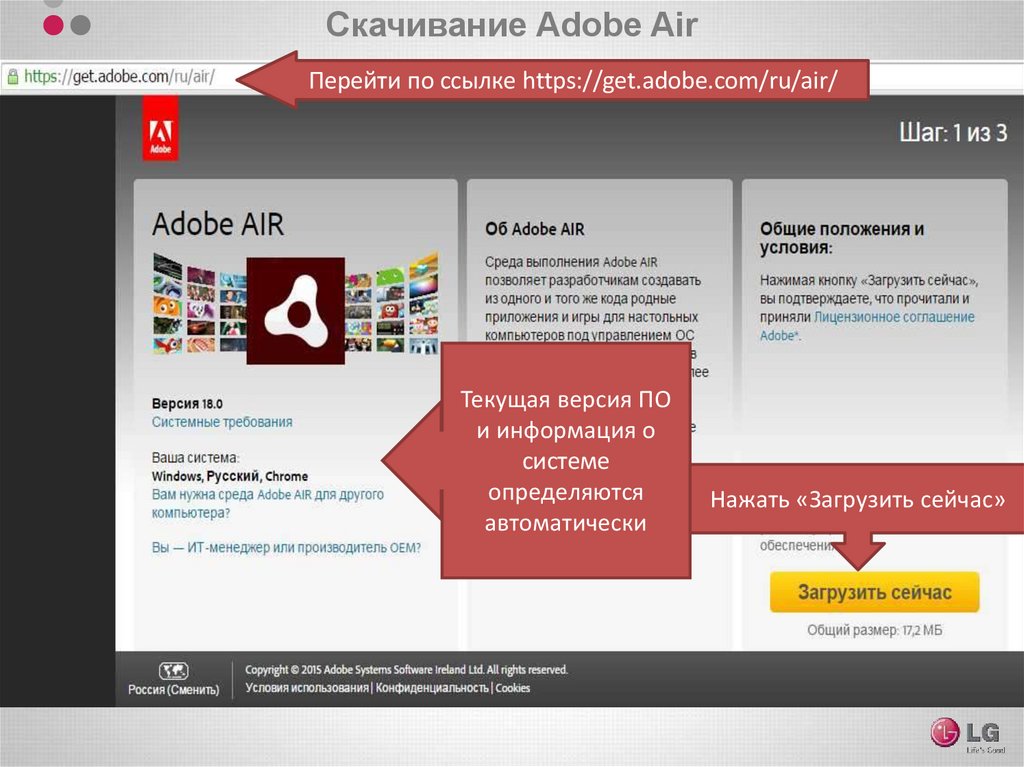Image resolution: width=1024 pixels, height=767 pixels.
Task: Click the "Версия 18.0" text
Action: point(187,404)
